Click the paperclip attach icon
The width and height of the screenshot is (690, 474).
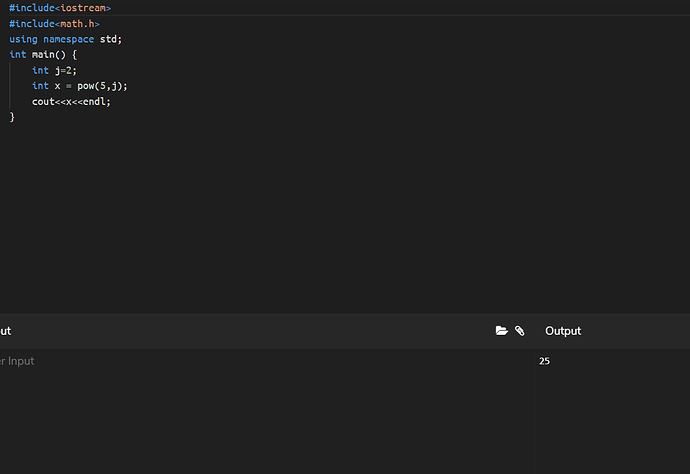click(520, 331)
